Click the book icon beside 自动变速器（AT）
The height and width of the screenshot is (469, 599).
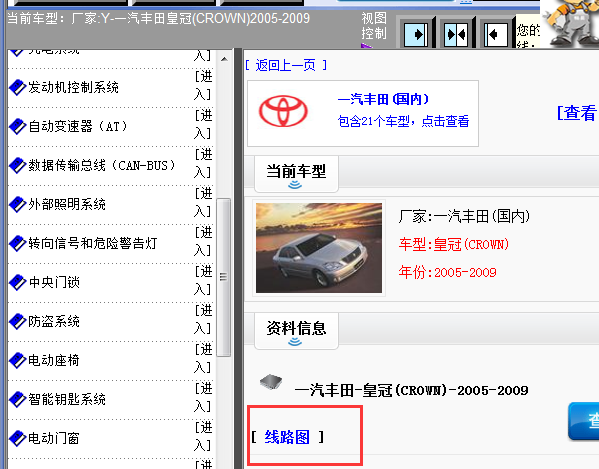(17, 126)
